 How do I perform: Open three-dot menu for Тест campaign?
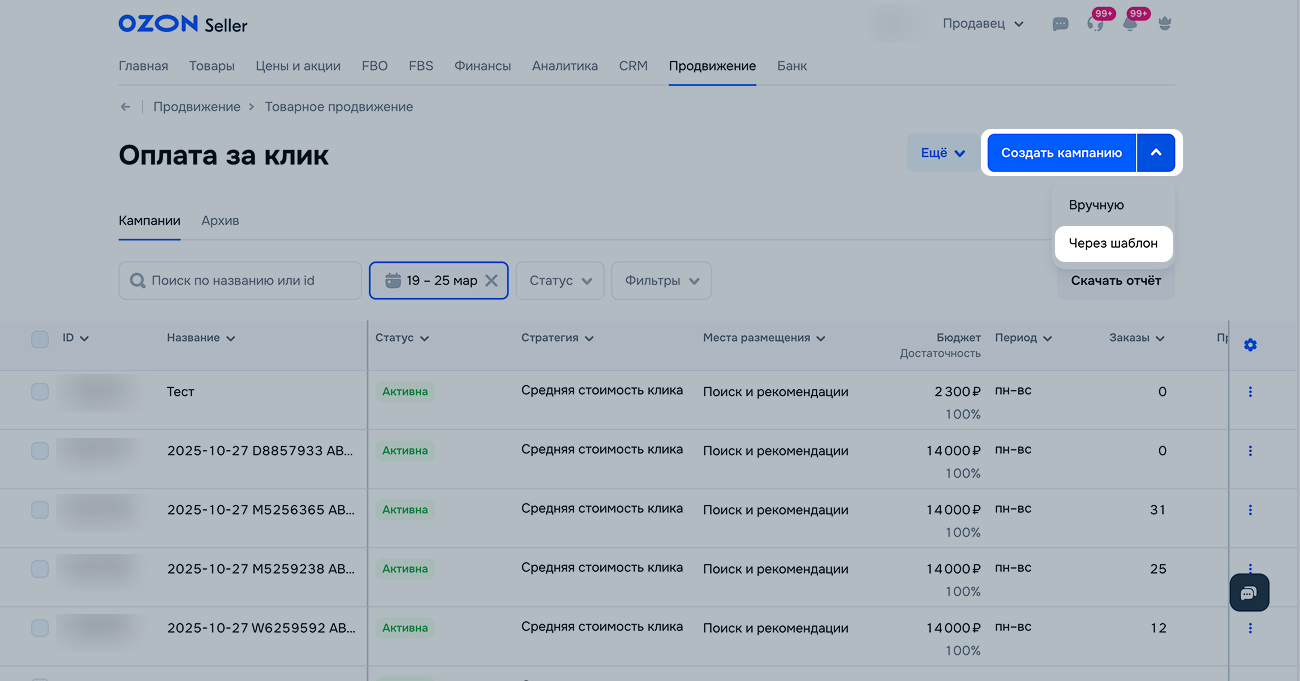coord(1250,392)
